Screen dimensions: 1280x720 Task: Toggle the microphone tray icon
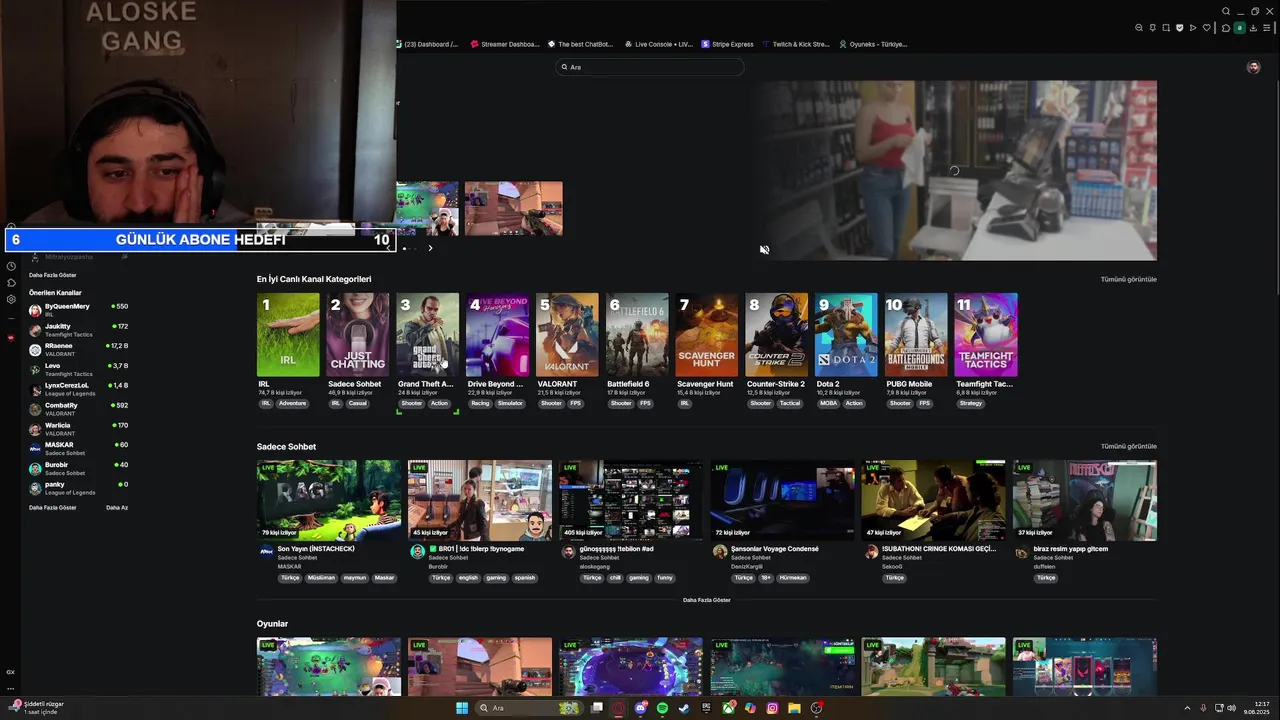pos(1203,708)
